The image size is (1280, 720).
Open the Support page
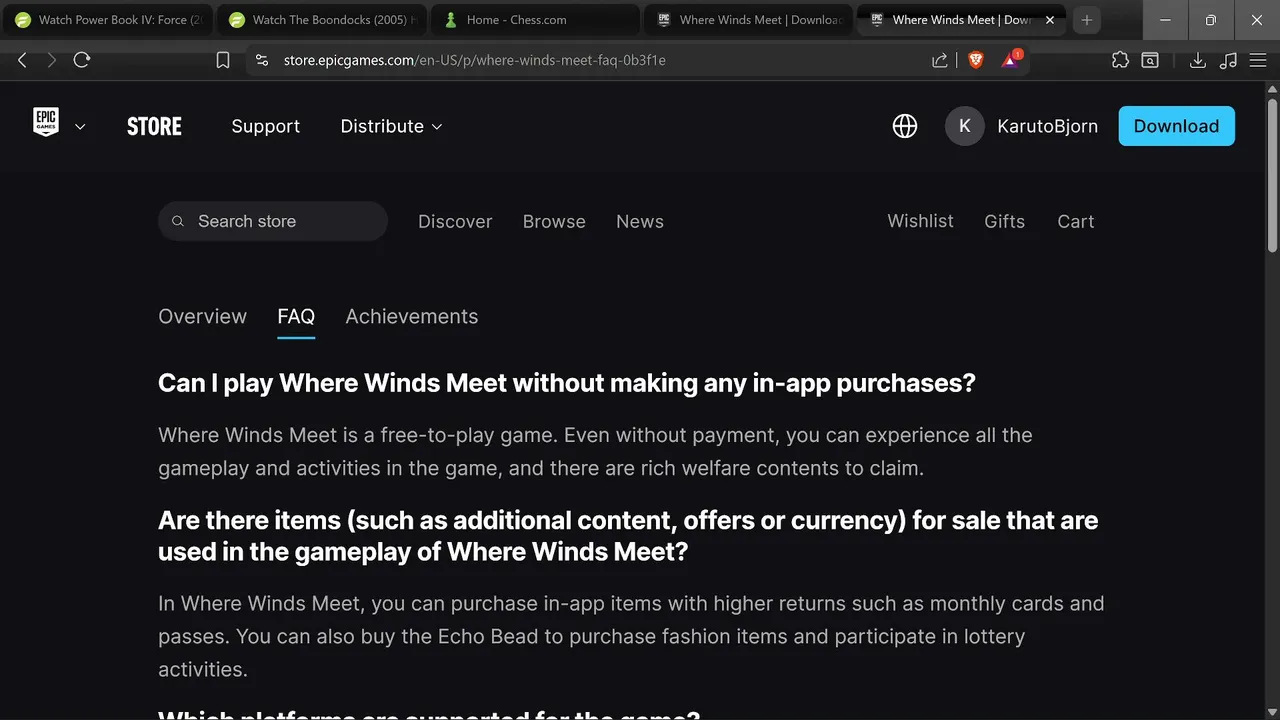[265, 126]
